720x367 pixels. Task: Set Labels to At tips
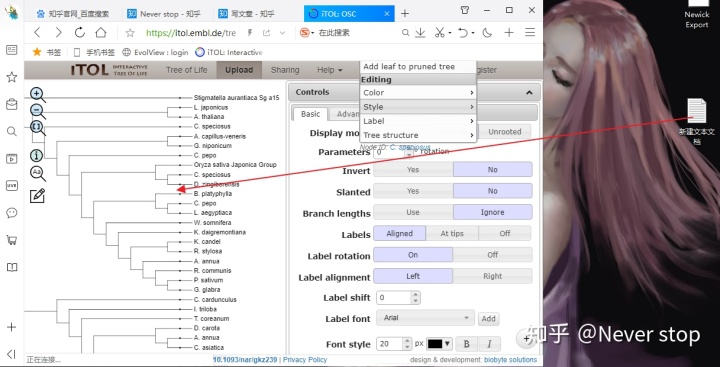click(452, 233)
